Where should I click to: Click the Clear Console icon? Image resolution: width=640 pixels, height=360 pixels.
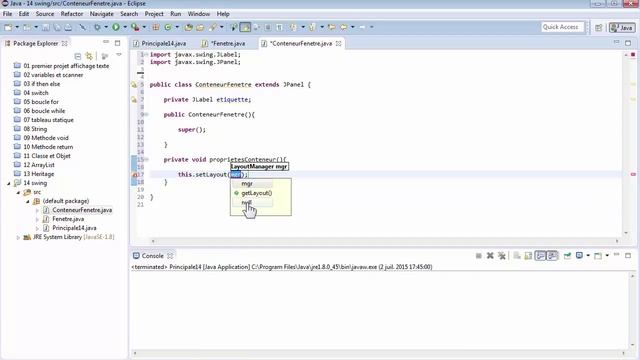(x=517, y=256)
